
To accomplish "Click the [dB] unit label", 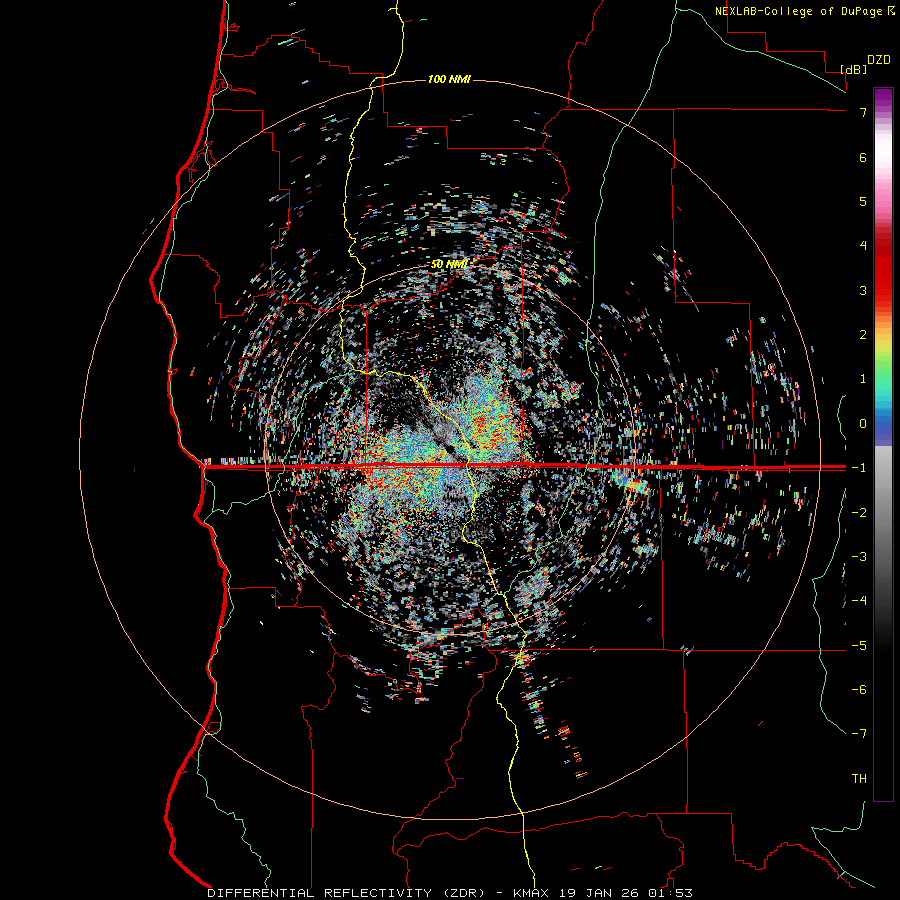I will (x=854, y=69).
